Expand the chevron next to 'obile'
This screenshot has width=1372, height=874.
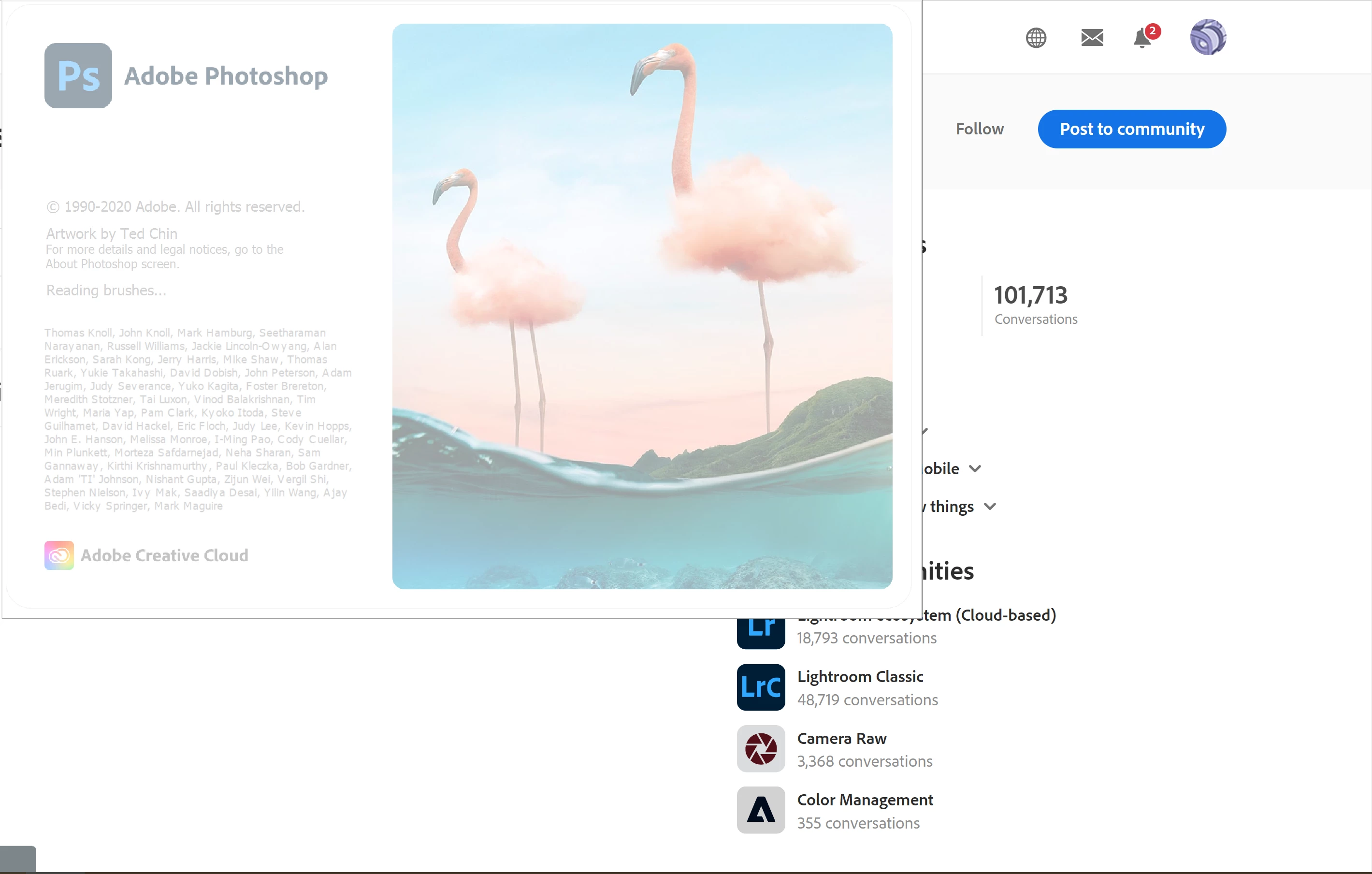click(975, 468)
